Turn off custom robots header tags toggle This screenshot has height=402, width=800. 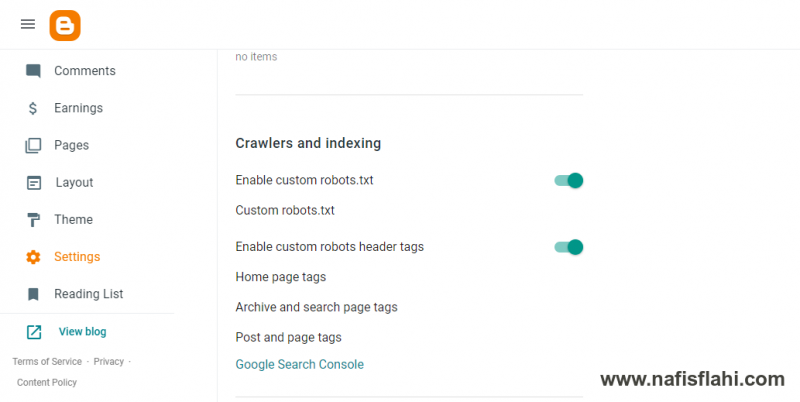click(x=568, y=247)
